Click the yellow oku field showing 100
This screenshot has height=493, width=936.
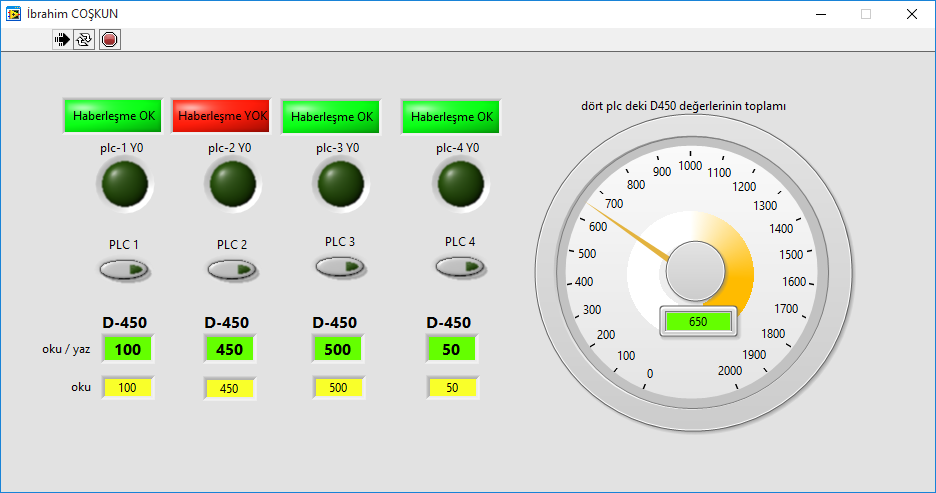pos(128,387)
